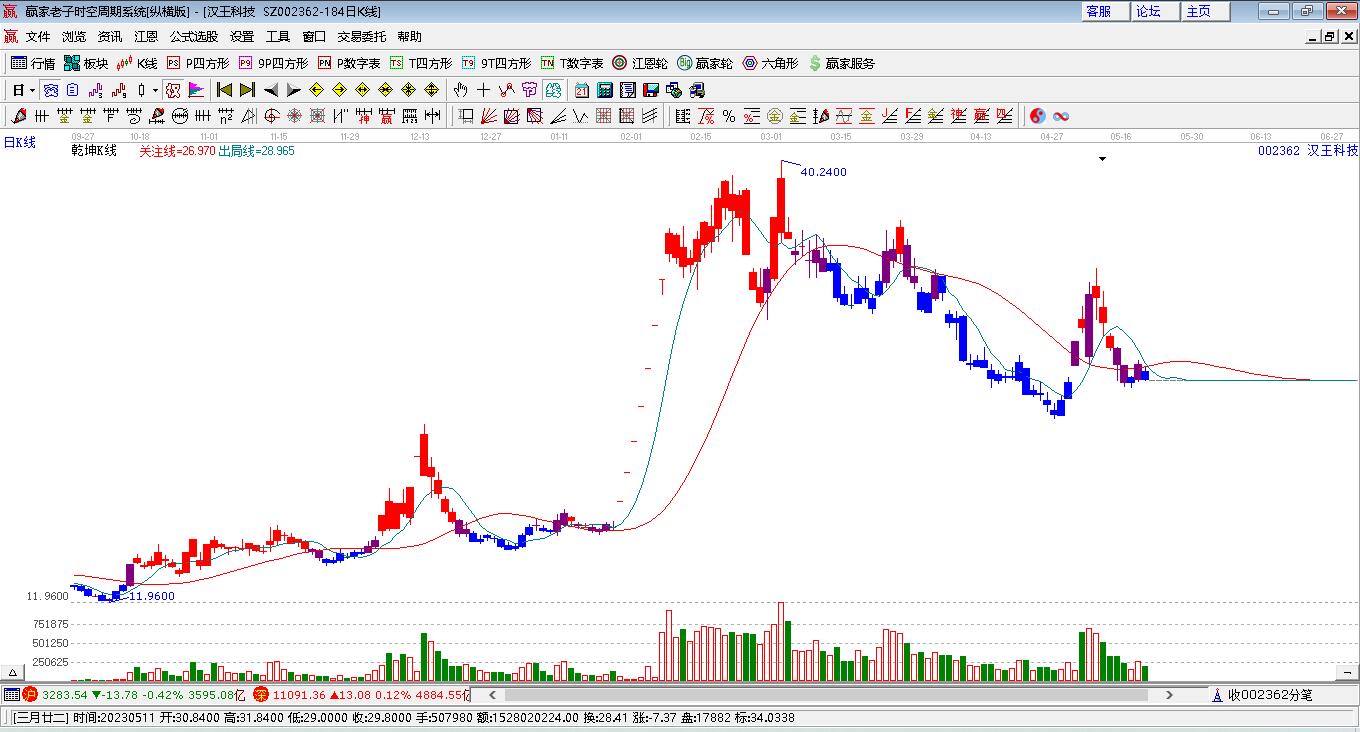Click the yellow diamond right-arrow icon

pos(339,90)
